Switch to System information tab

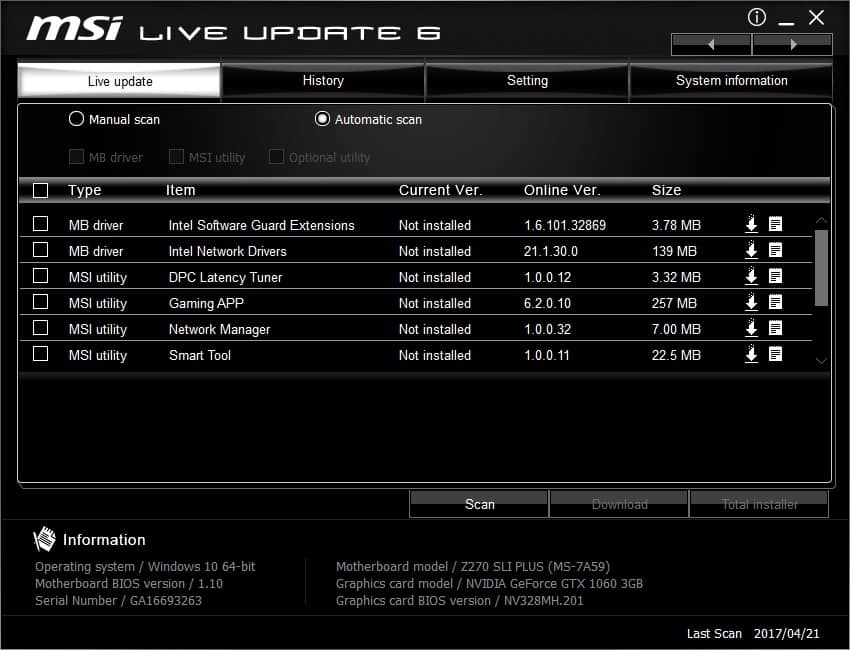pos(731,81)
